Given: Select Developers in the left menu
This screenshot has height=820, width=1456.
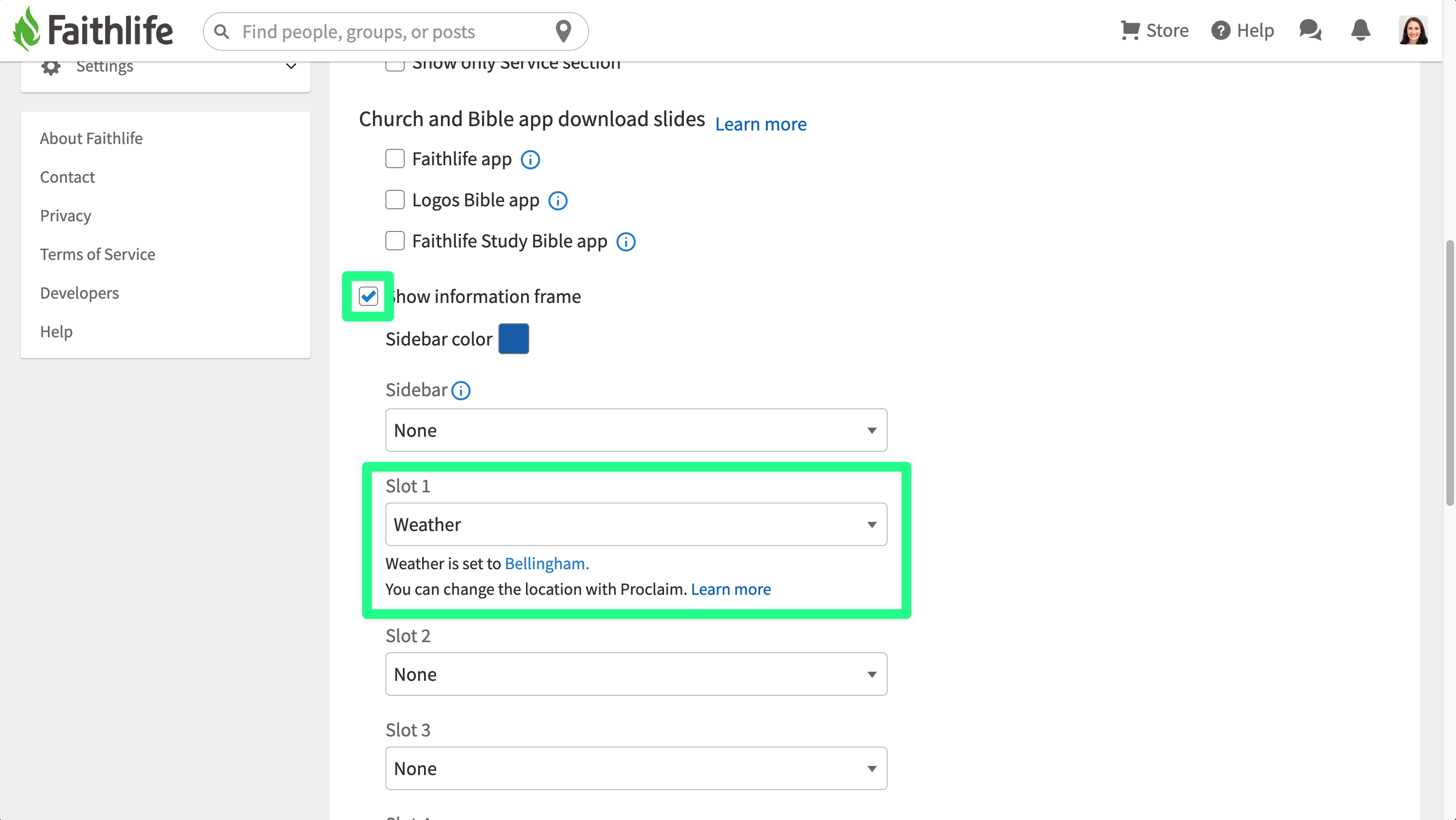Looking at the screenshot, I should pos(80,293).
